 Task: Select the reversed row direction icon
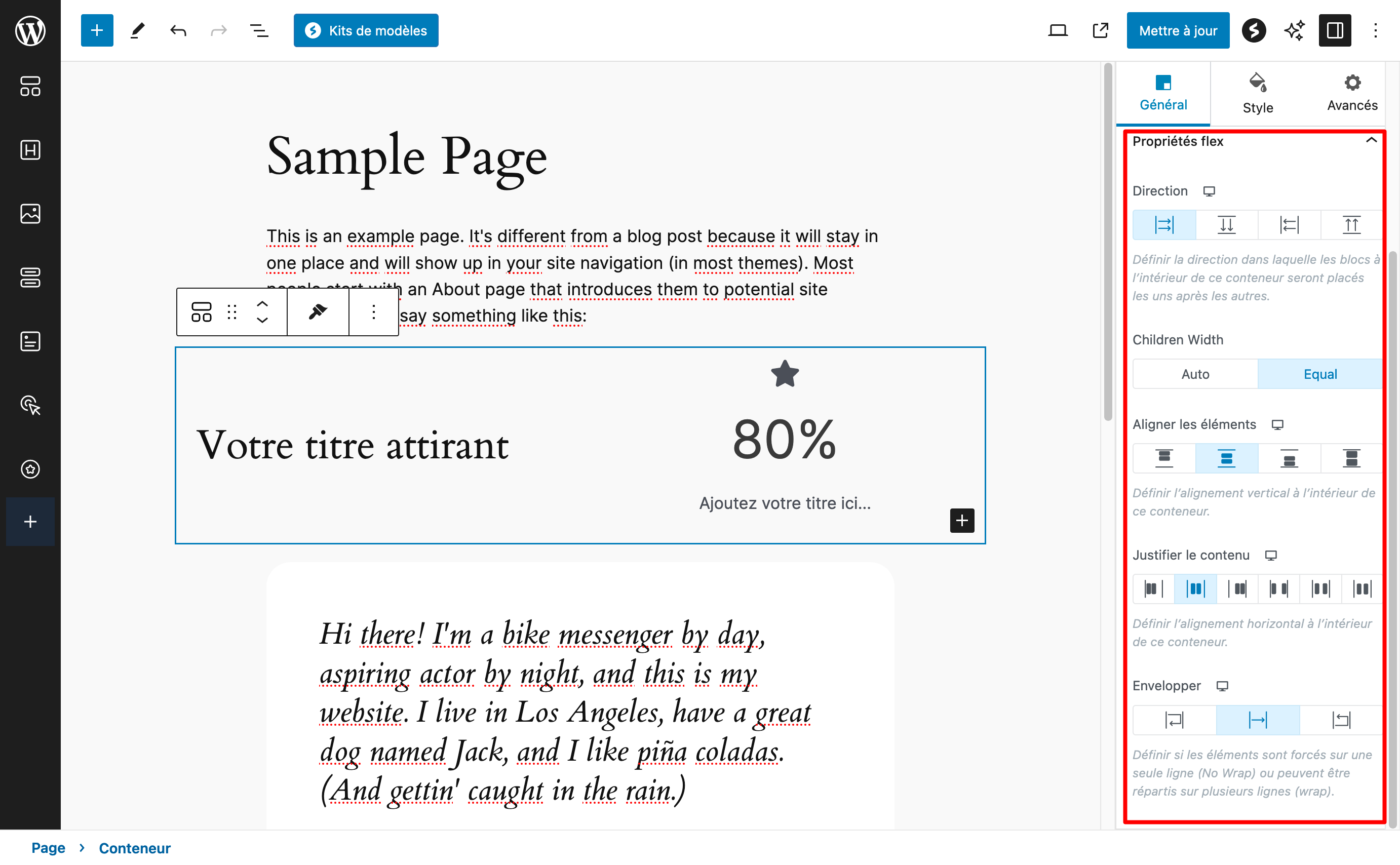[x=1289, y=224]
